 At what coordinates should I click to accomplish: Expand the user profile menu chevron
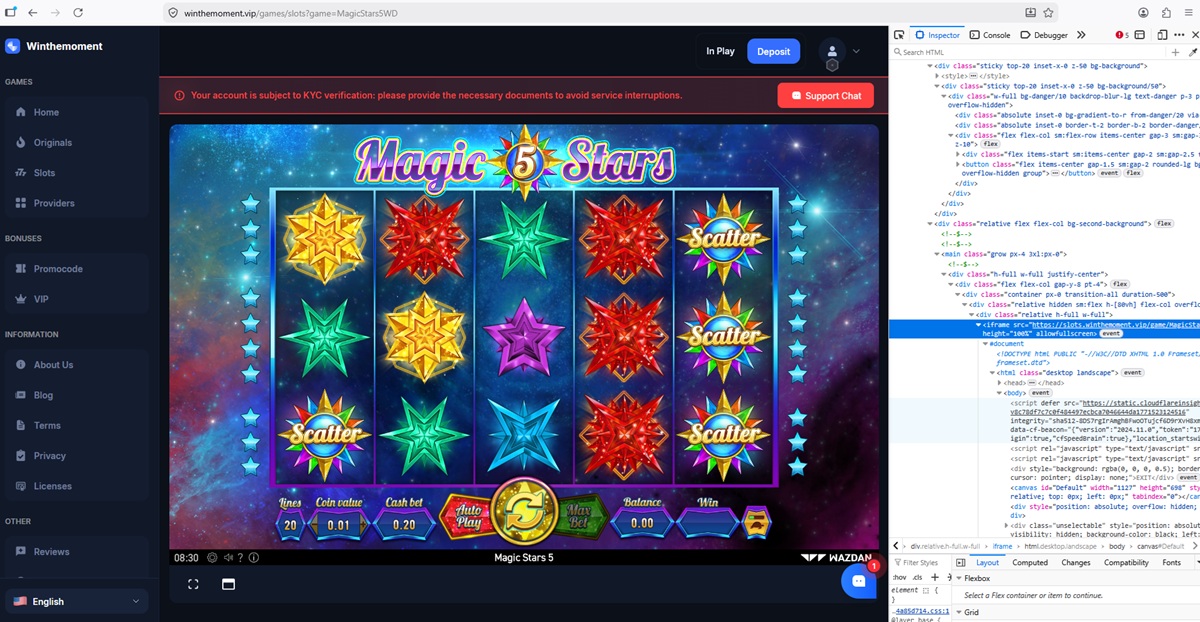pyautogui.click(x=856, y=51)
